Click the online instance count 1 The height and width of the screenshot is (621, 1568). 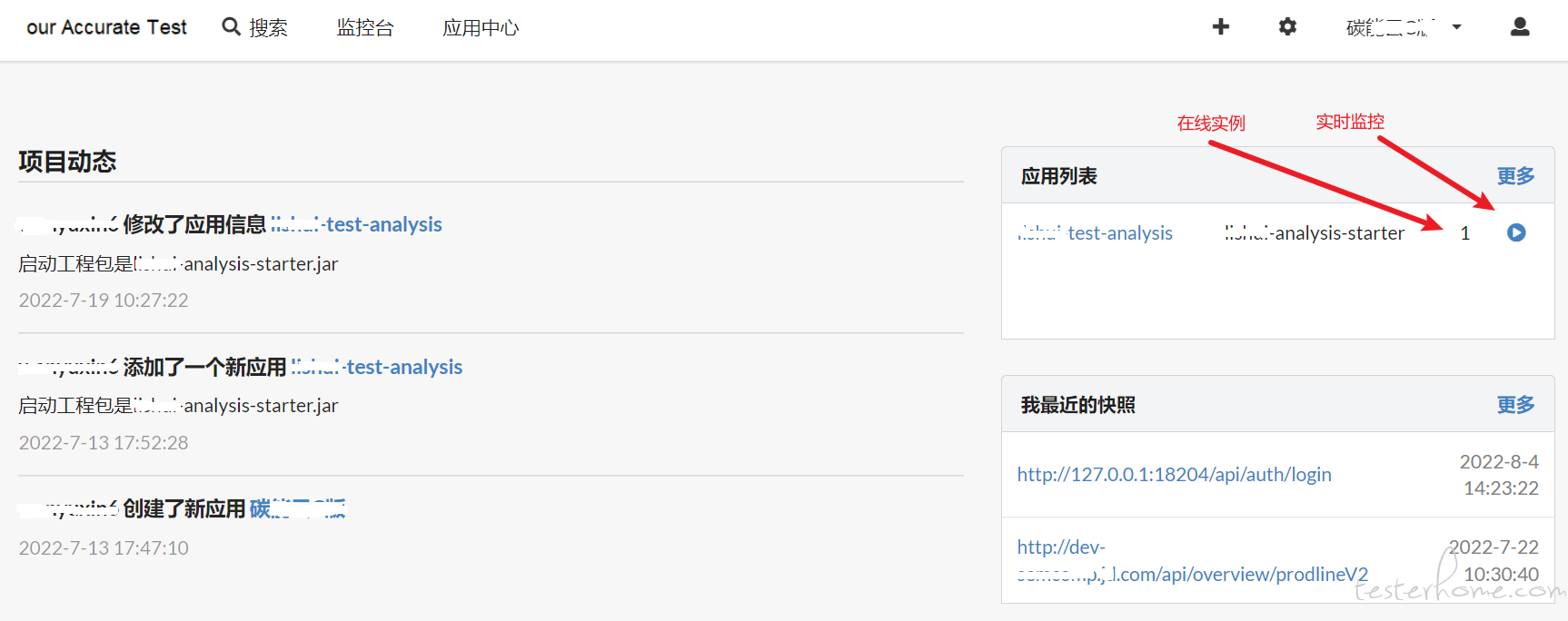1464,233
